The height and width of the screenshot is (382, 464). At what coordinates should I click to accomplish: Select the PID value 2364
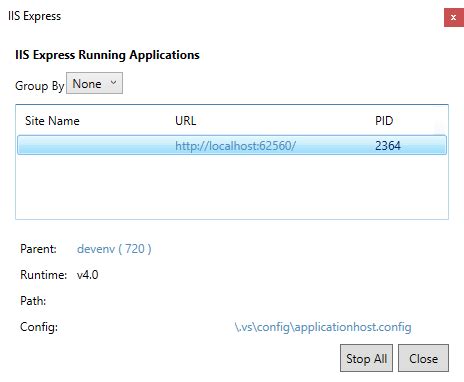click(x=388, y=146)
